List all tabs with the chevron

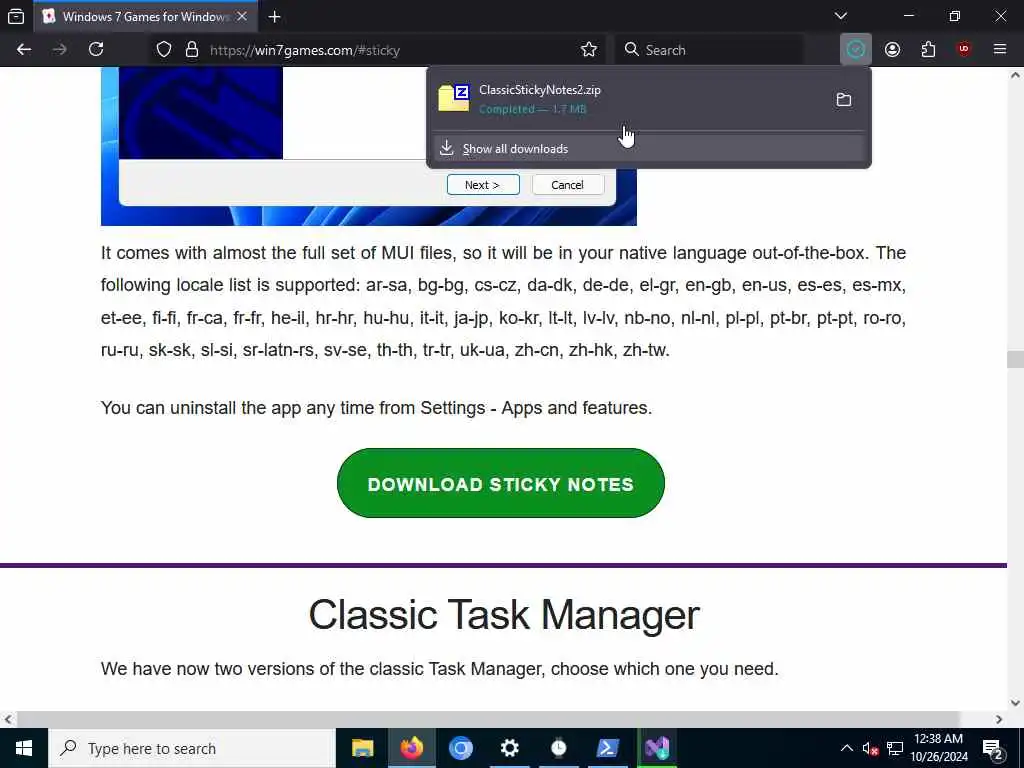841,16
